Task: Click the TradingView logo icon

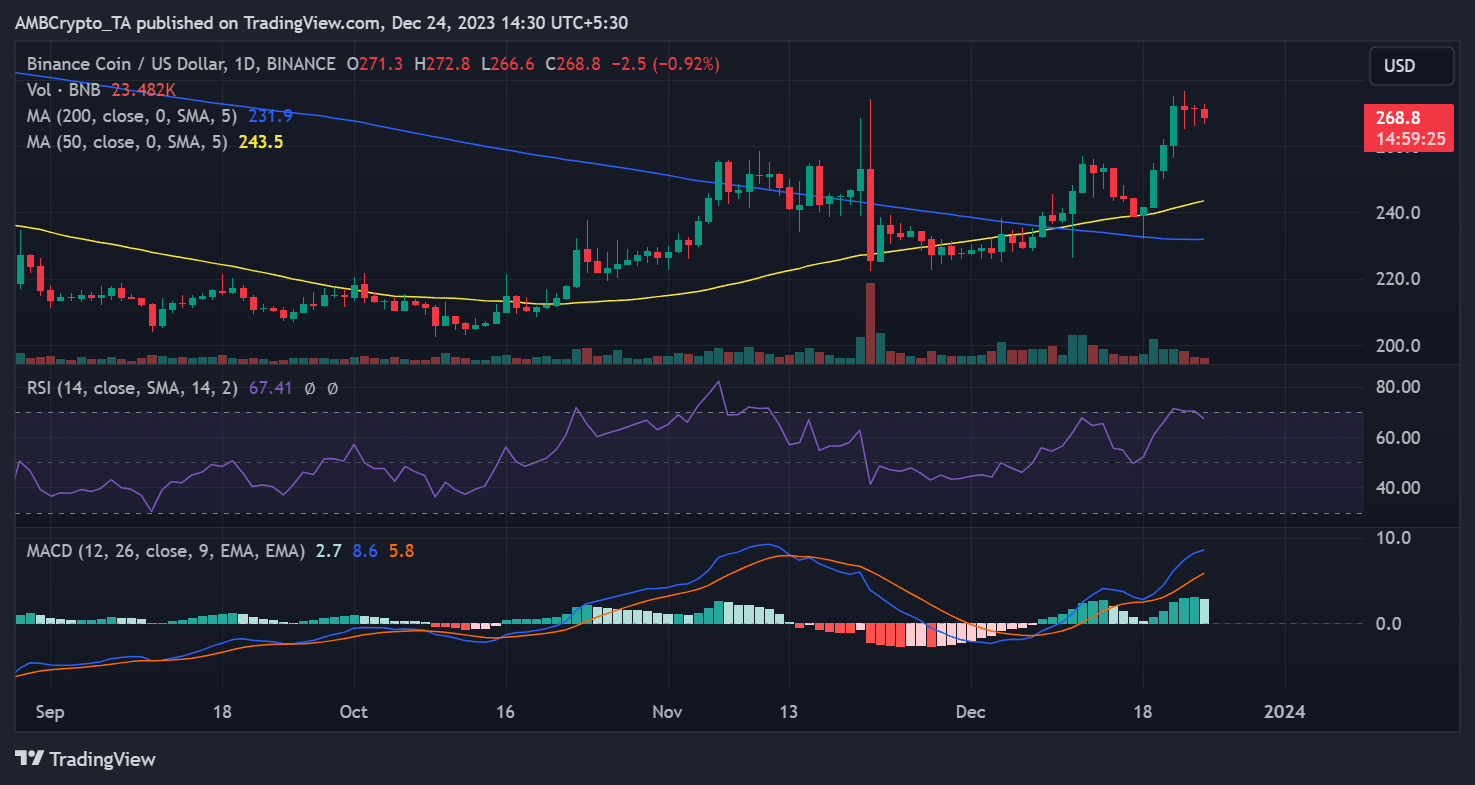Action: click(28, 759)
